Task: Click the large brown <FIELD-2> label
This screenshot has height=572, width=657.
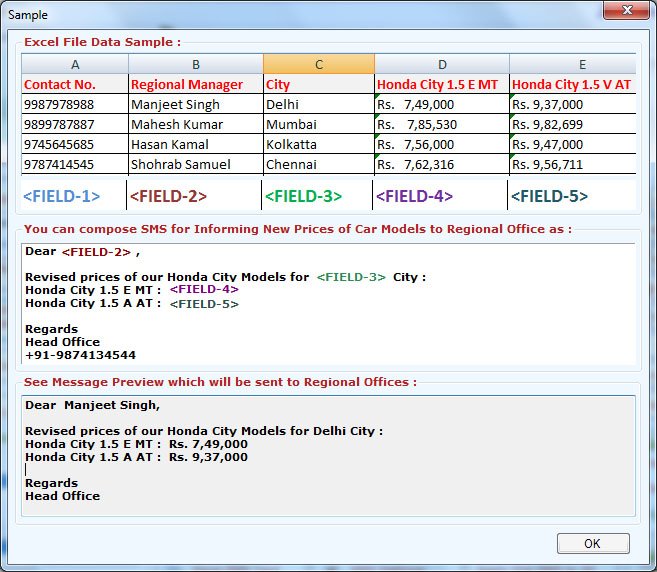Action: [168, 196]
